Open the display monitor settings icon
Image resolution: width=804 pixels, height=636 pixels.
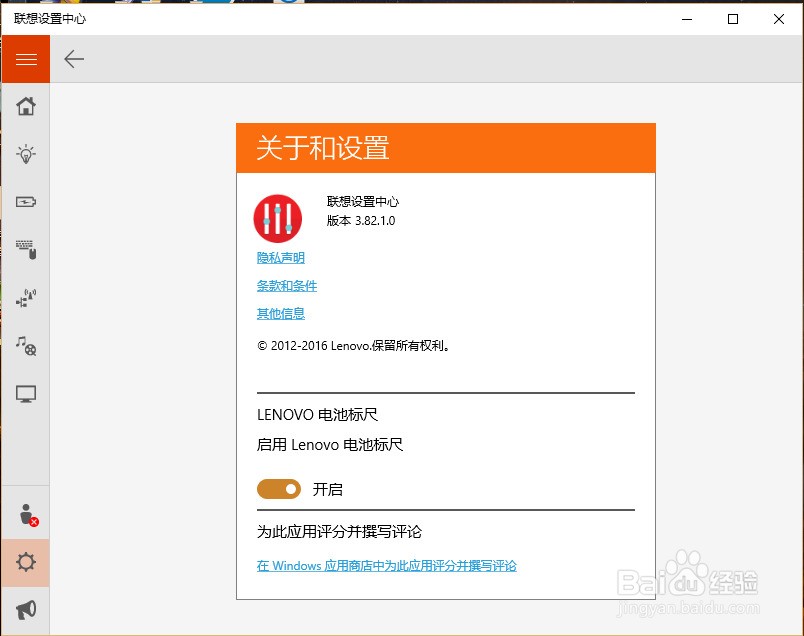pyautogui.click(x=26, y=394)
